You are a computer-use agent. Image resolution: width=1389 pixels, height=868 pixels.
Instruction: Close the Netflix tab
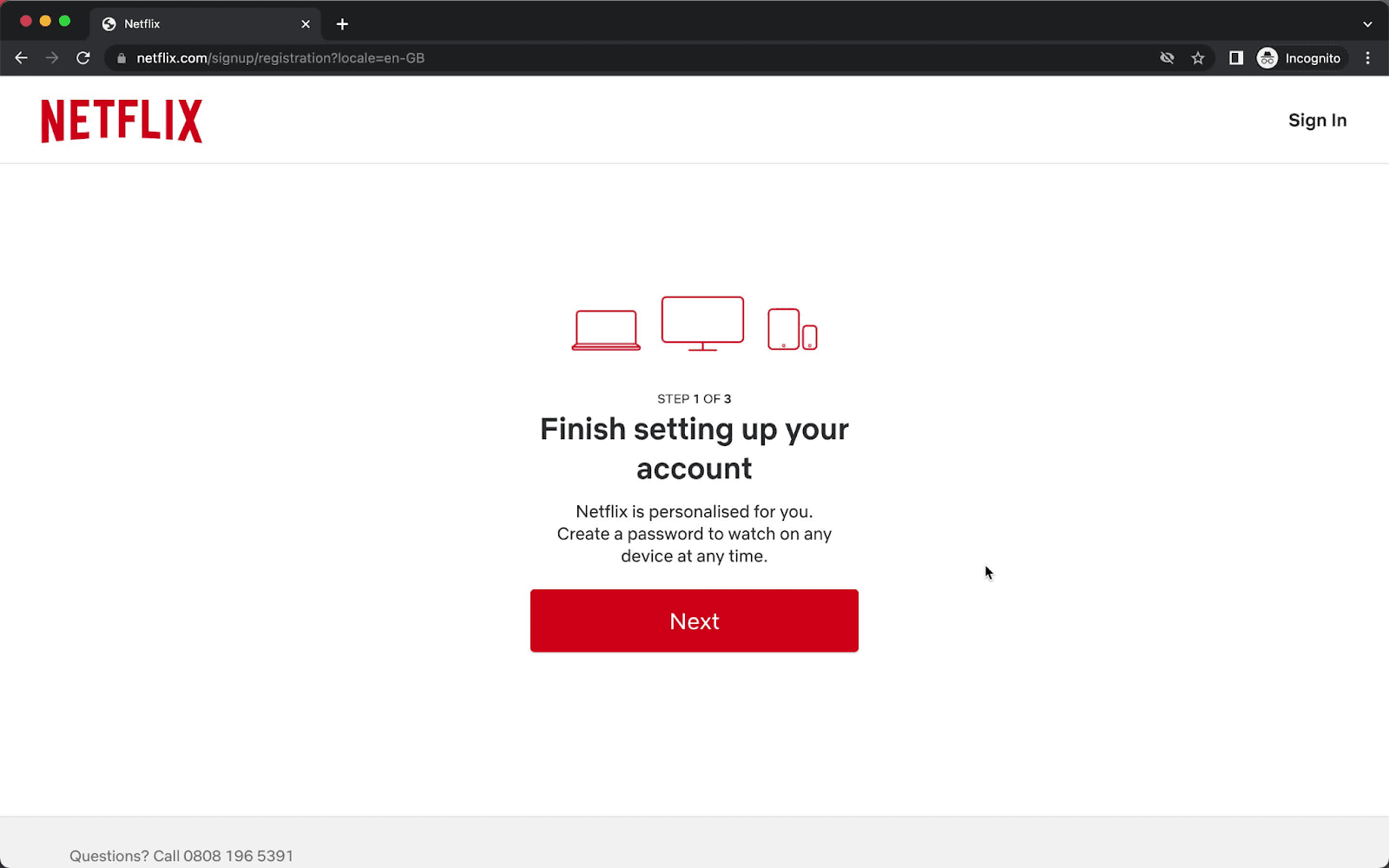click(306, 24)
